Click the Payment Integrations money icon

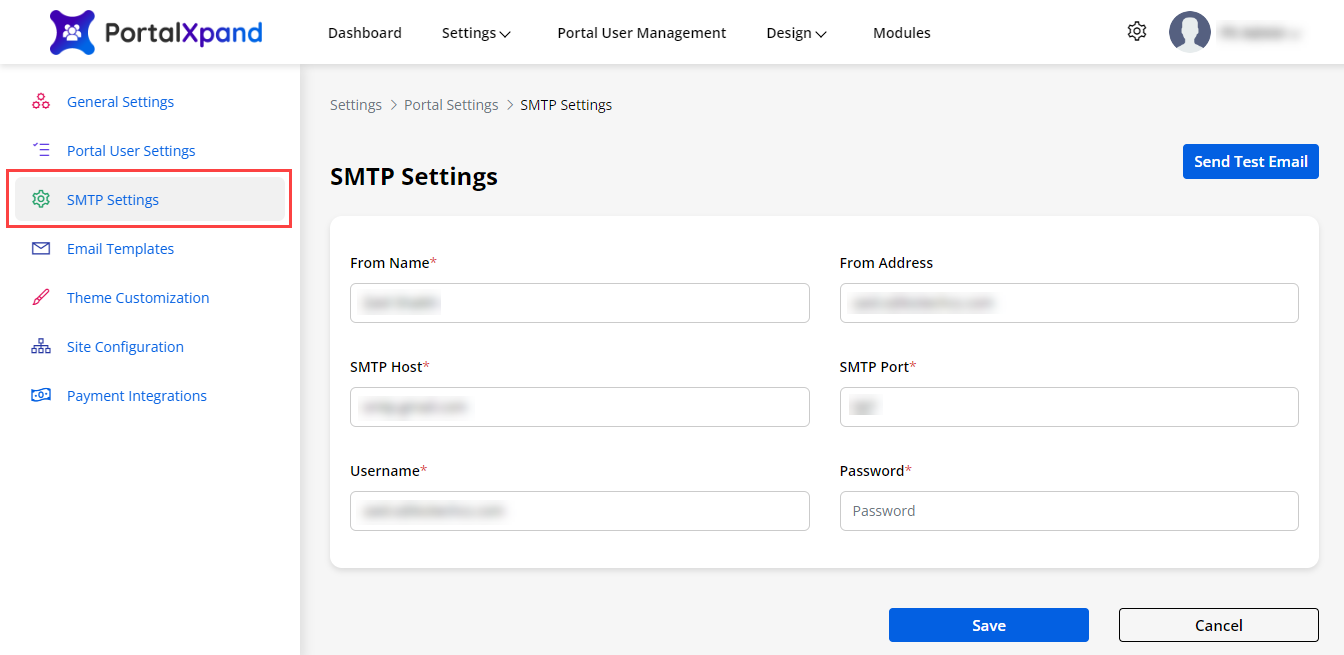(41, 395)
